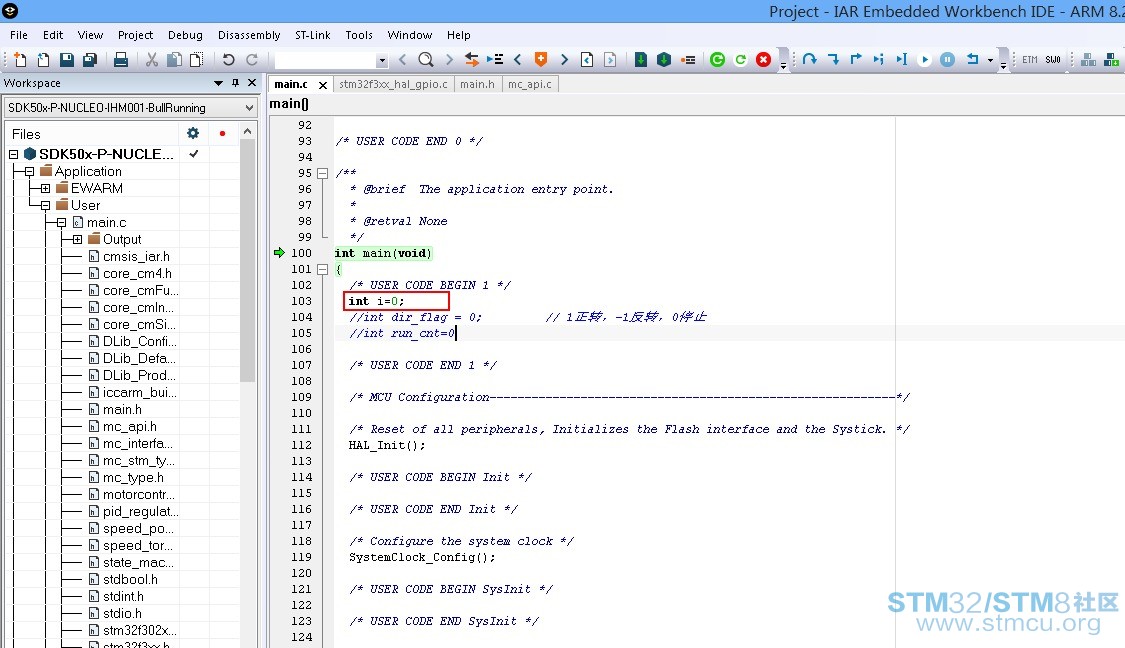Toggle the ETM trace button
Screen dimensions: 1125x648
(x=1030, y=60)
